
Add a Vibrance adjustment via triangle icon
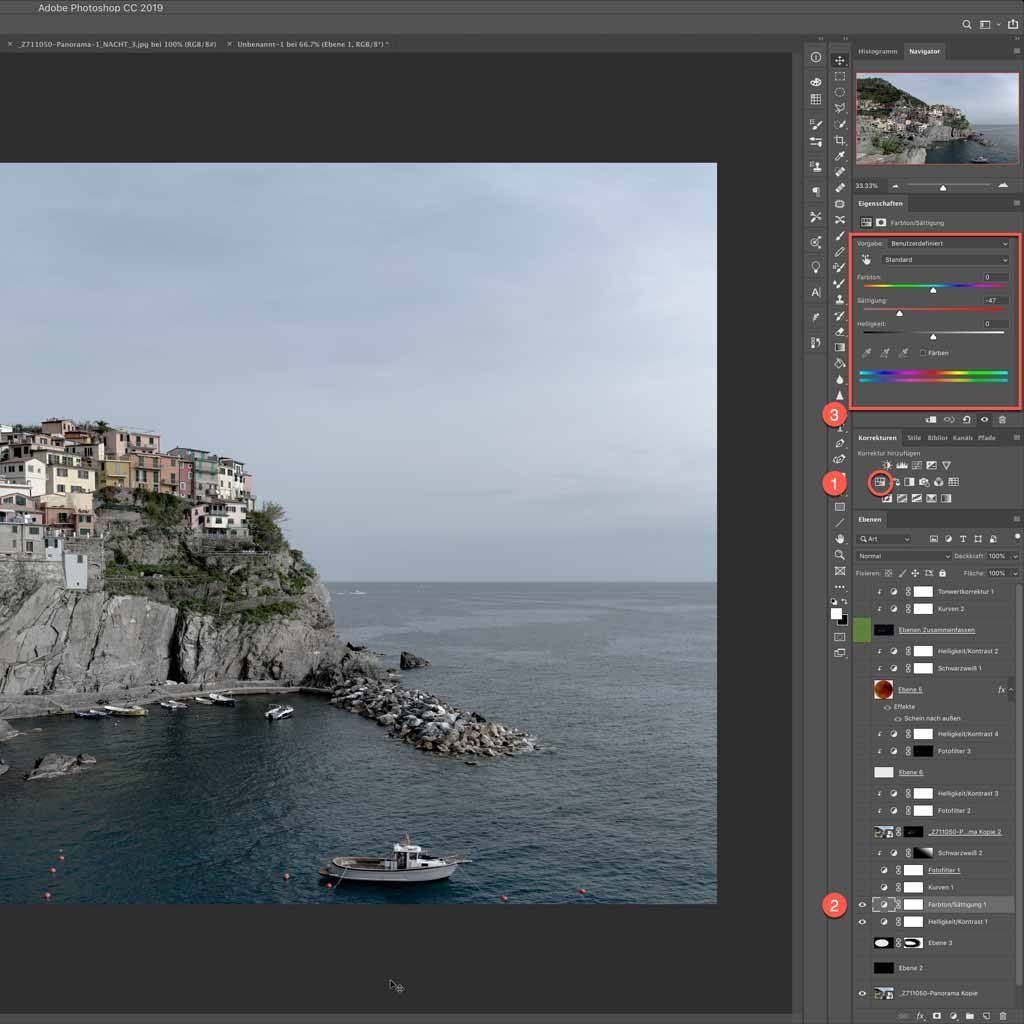(946, 465)
